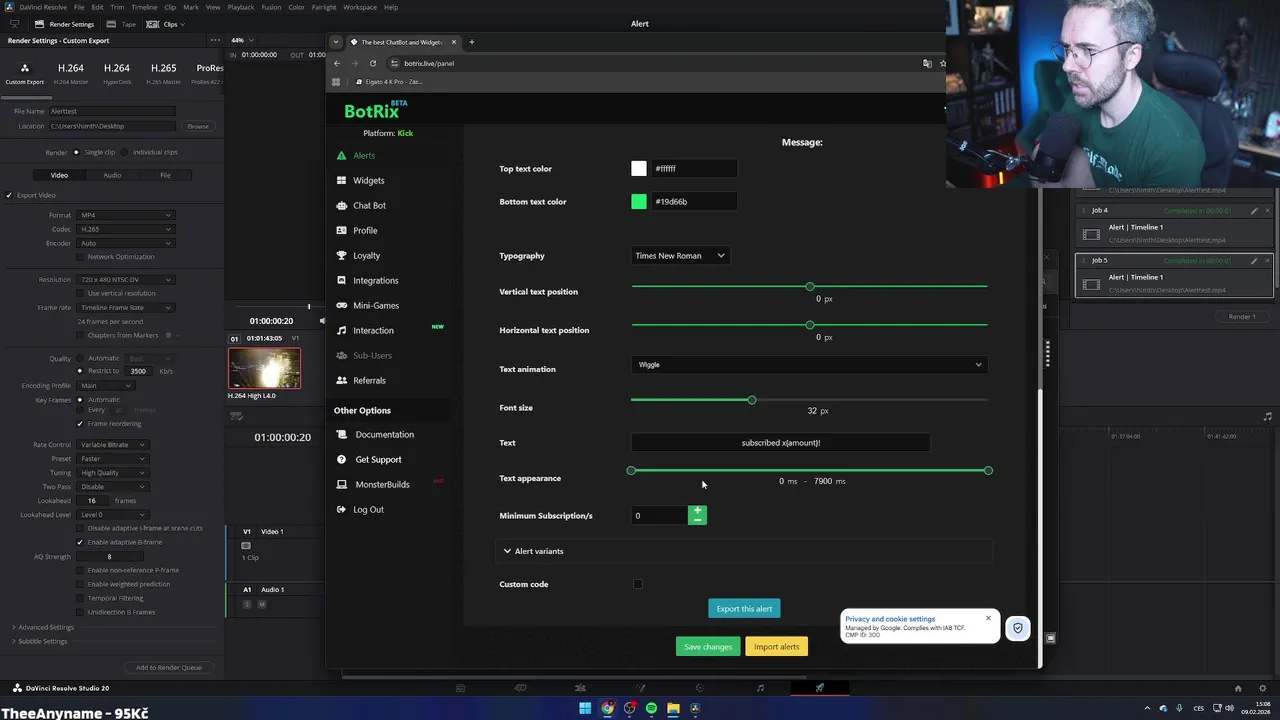
Task: Expand the Alert variants section
Action: pyautogui.click(x=743, y=551)
